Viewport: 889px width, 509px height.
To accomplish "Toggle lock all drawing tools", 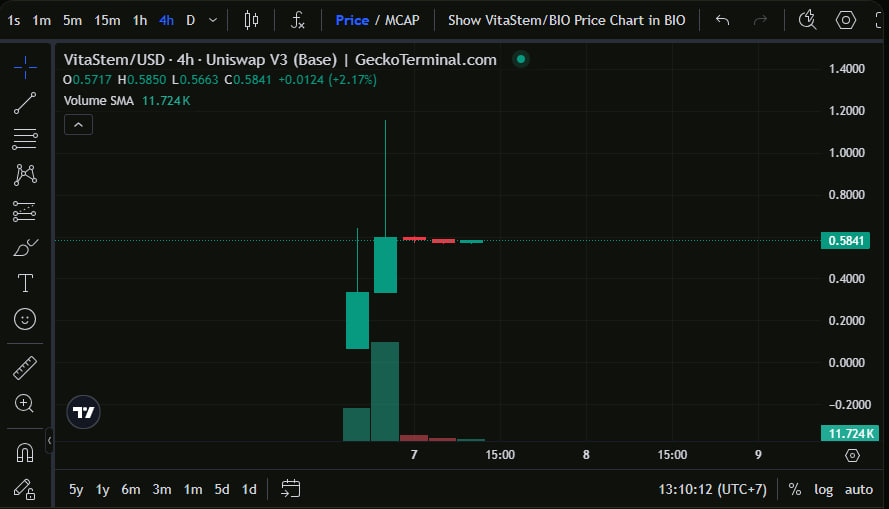I will click(x=25, y=489).
